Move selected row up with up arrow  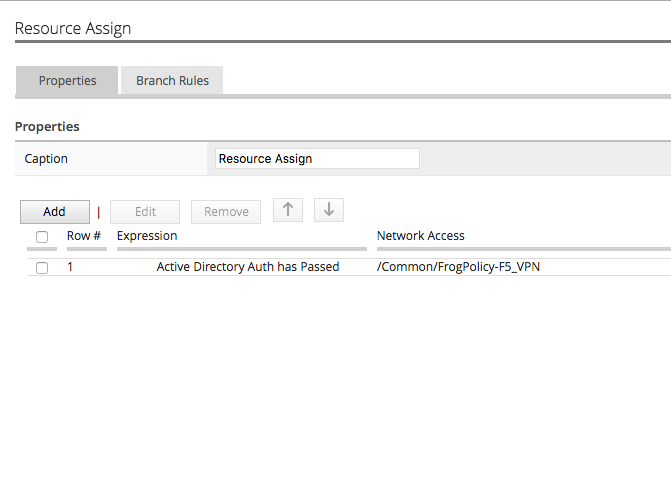(288, 210)
